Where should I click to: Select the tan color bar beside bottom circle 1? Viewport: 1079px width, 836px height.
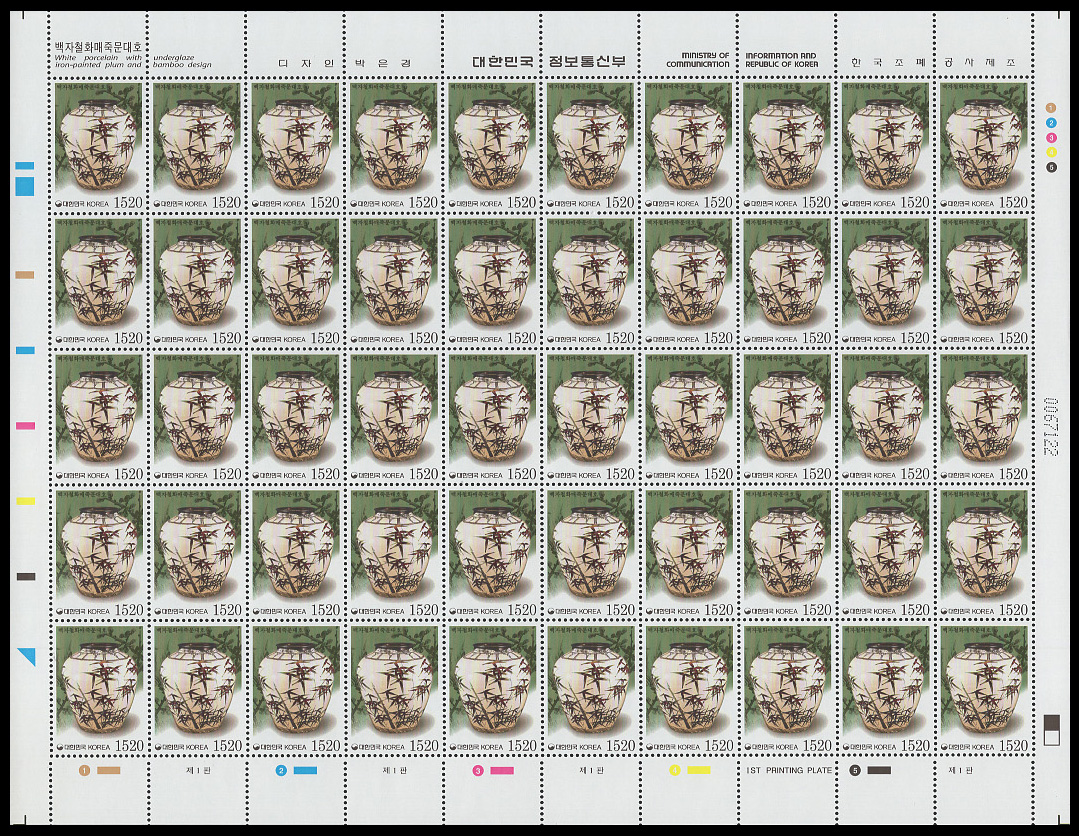[x=109, y=771]
